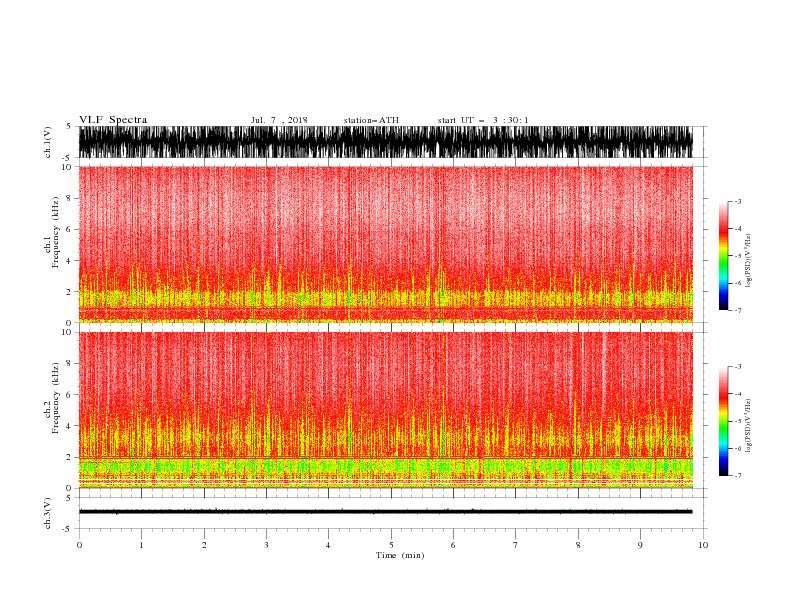Click the "10" tick on time axis
This screenshot has width=792, height=612.
click(703, 545)
